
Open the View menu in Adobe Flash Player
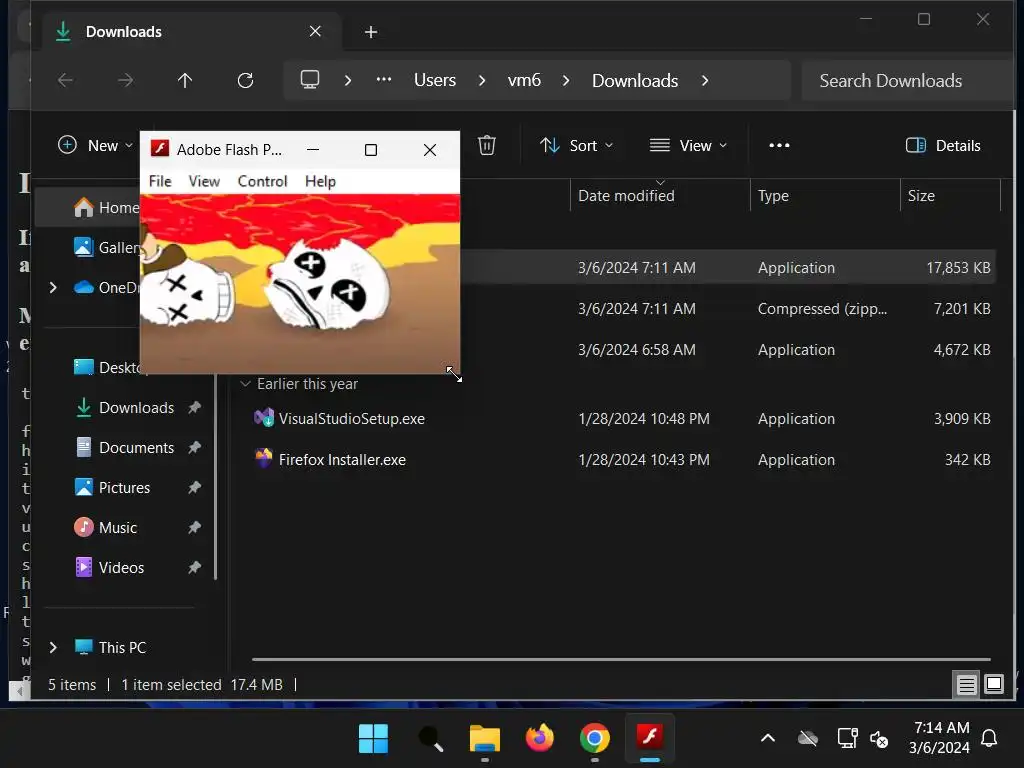pos(204,182)
